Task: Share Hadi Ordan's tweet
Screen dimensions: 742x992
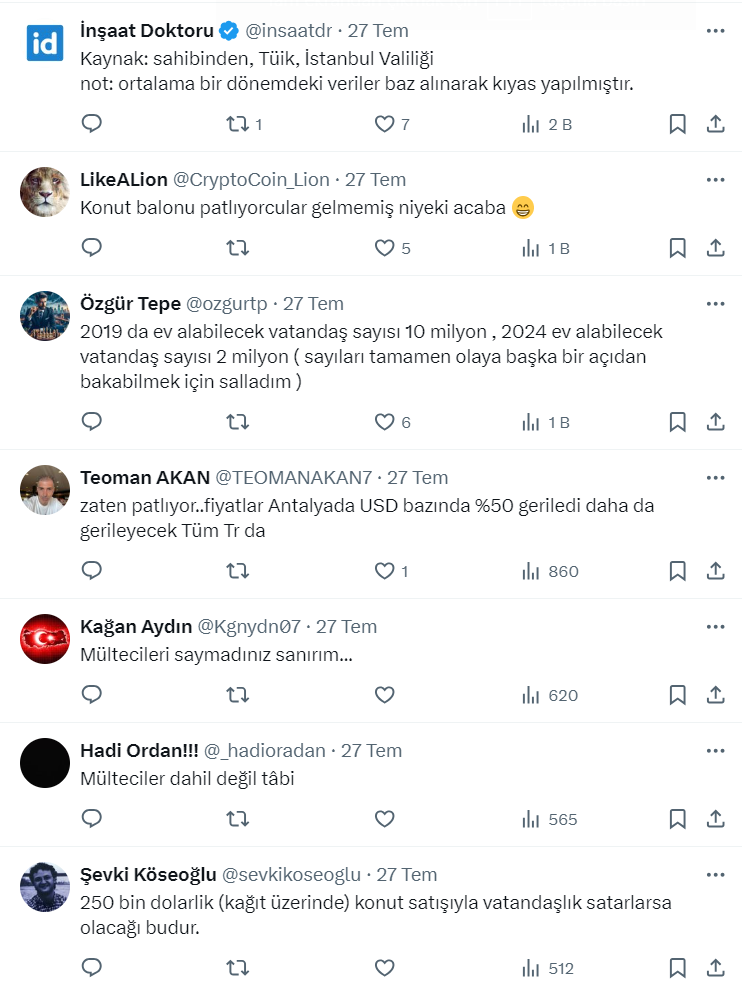Action: [716, 819]
